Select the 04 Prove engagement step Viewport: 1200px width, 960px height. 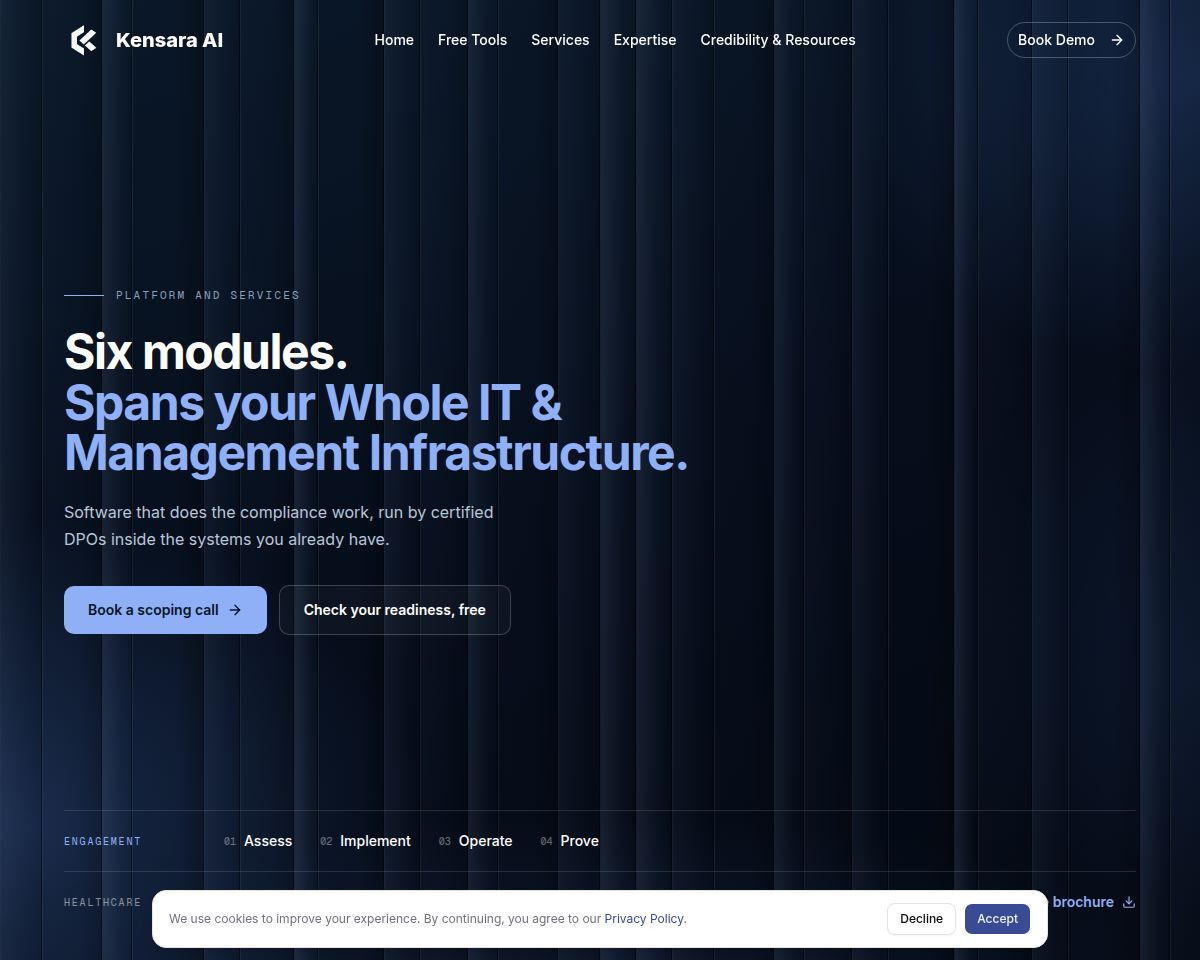click(x=569, y=841)
